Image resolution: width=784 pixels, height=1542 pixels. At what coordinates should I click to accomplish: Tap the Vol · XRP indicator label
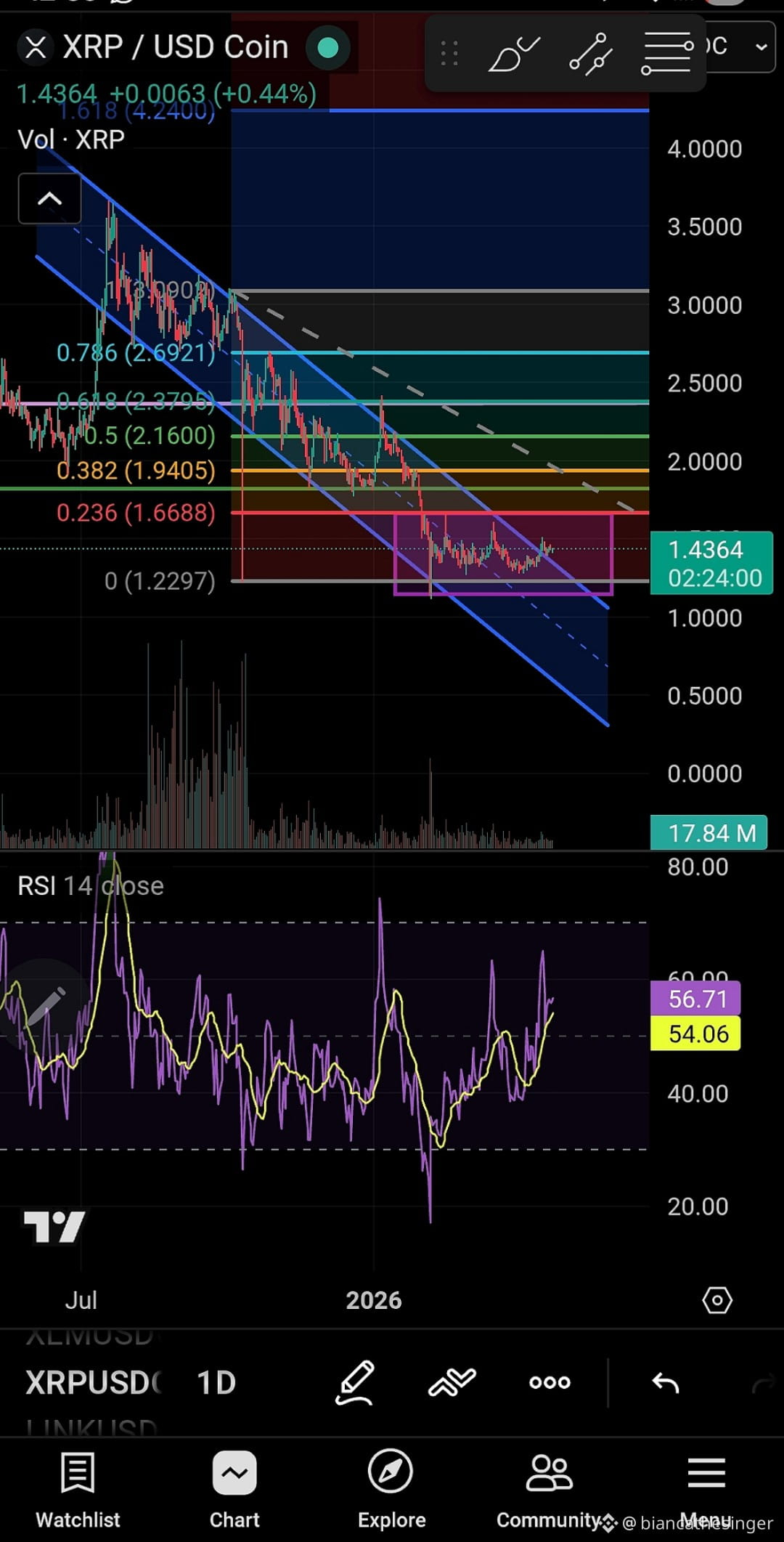click(71, 139)
